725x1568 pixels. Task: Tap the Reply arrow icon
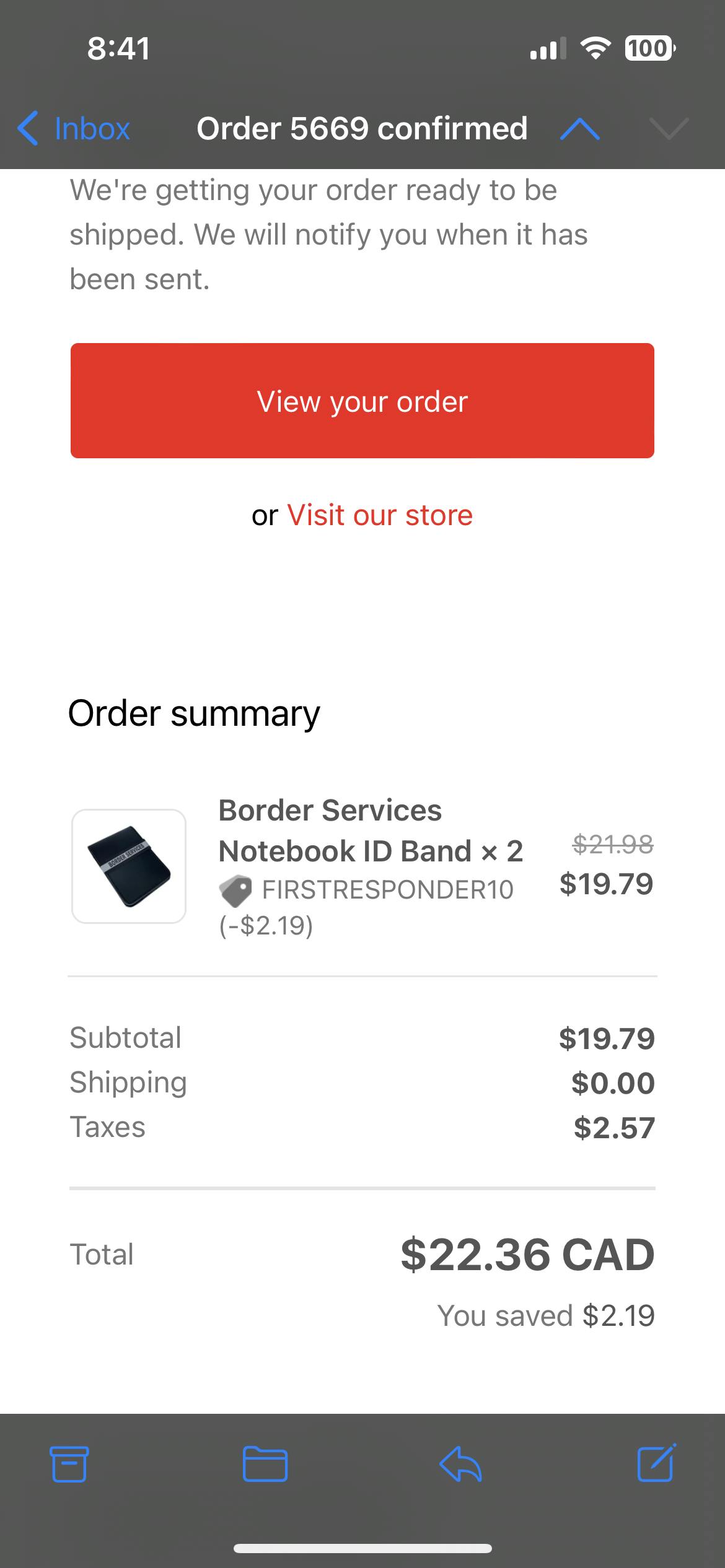pyautogui.click(x=460, y=1463)
